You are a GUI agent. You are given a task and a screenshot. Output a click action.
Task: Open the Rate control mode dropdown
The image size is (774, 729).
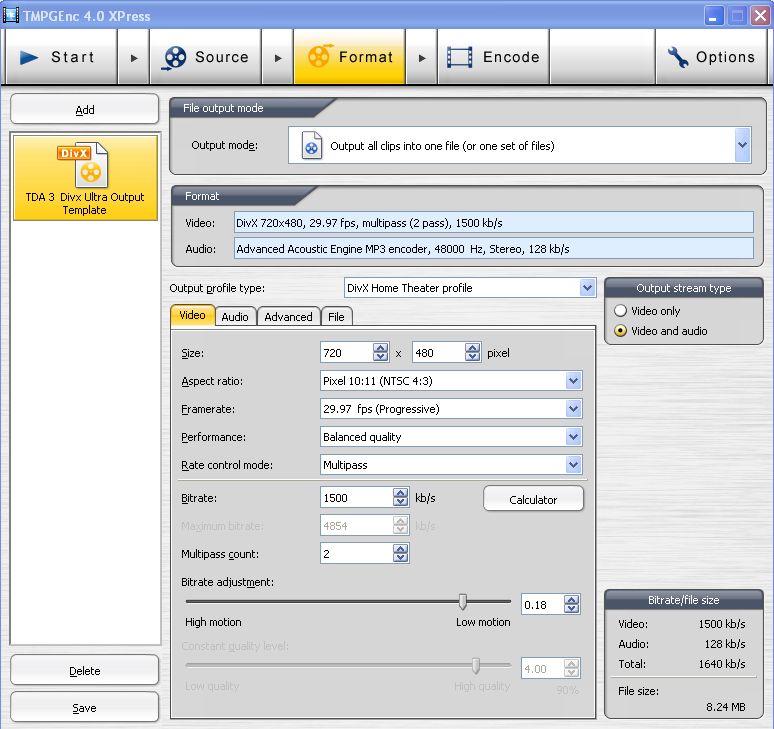573,464
